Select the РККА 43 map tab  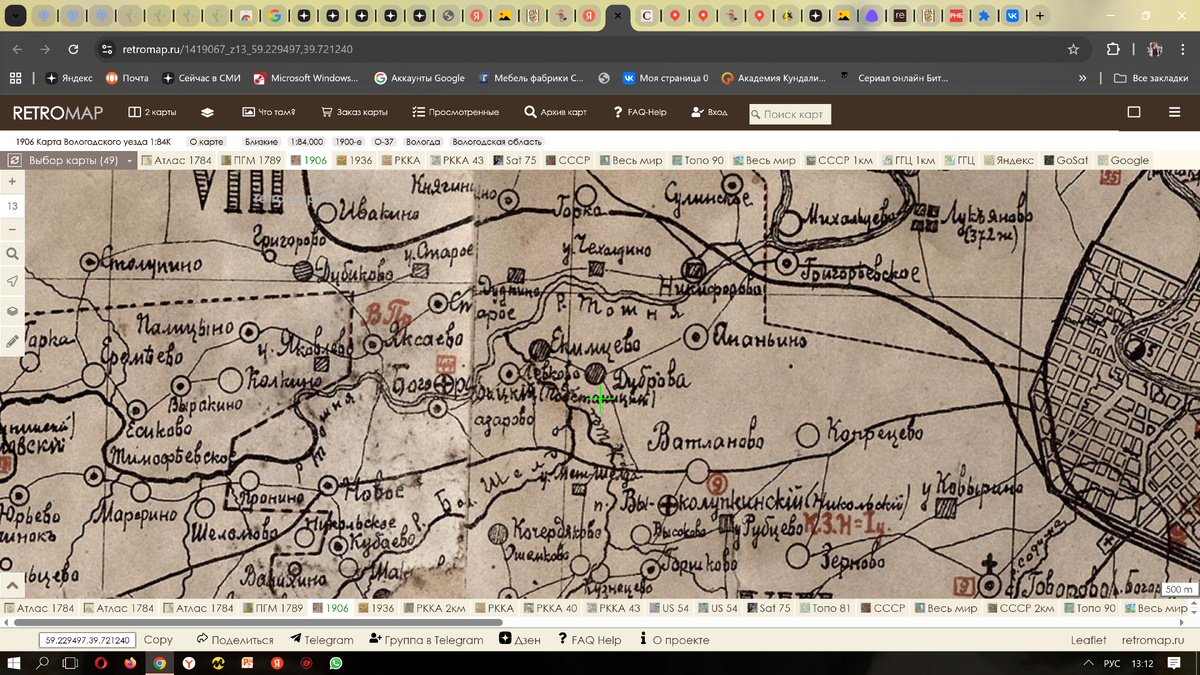[x=458, y=160]
